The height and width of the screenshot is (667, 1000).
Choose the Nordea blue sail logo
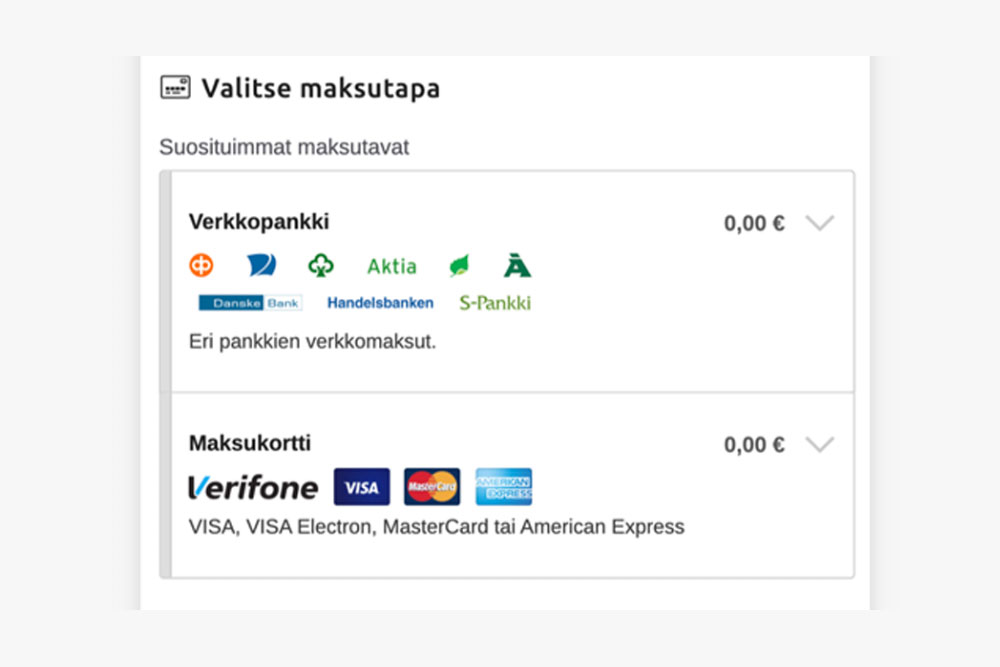pos(261,265)
